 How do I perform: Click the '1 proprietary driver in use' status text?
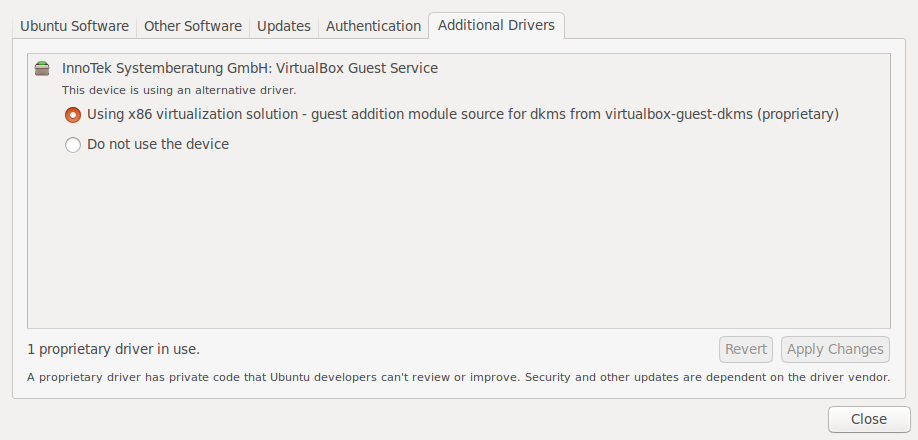pyautogui.click(x=113, y=349)
